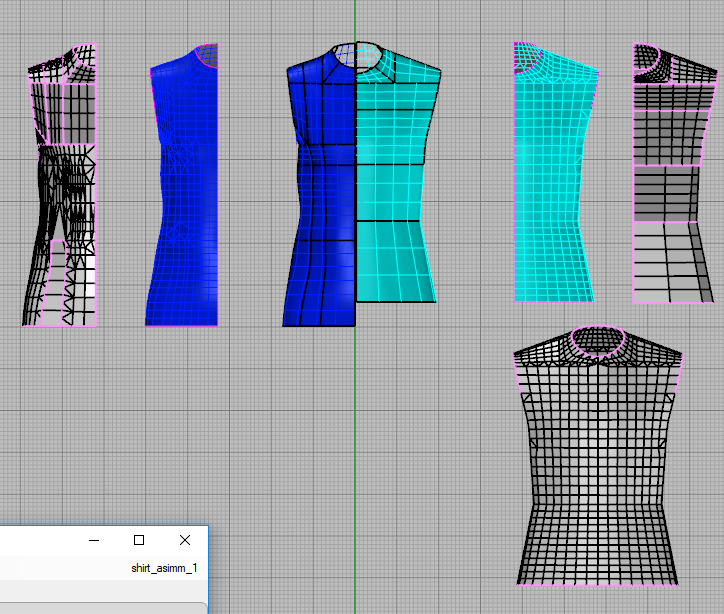This screenshot has height=614, width=724.
Task: Click the green vertical axis line below center shirt
Action: (x=355, y=450)
